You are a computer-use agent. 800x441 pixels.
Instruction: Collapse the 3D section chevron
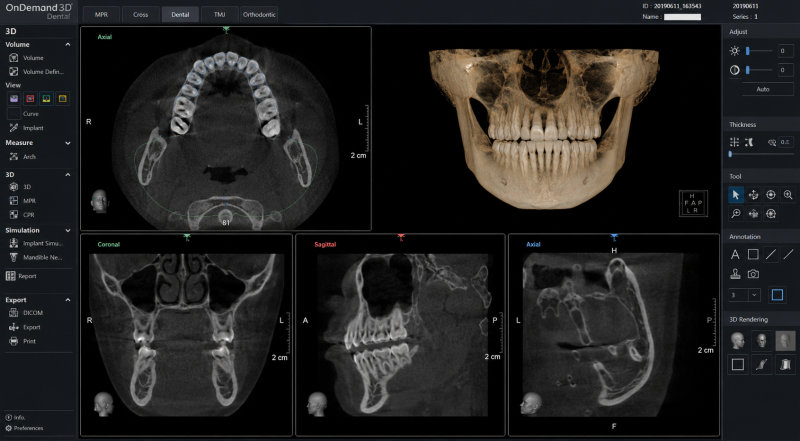click(68, 175)
